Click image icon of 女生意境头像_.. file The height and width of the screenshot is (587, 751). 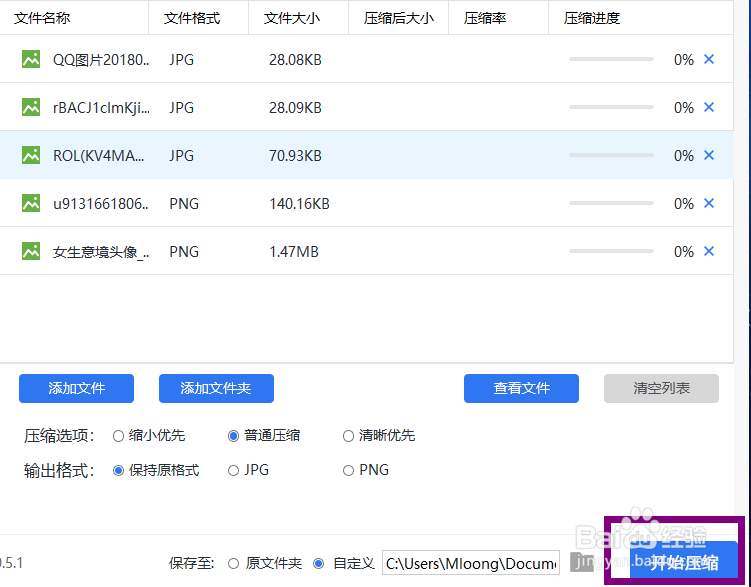pos(31,251)
